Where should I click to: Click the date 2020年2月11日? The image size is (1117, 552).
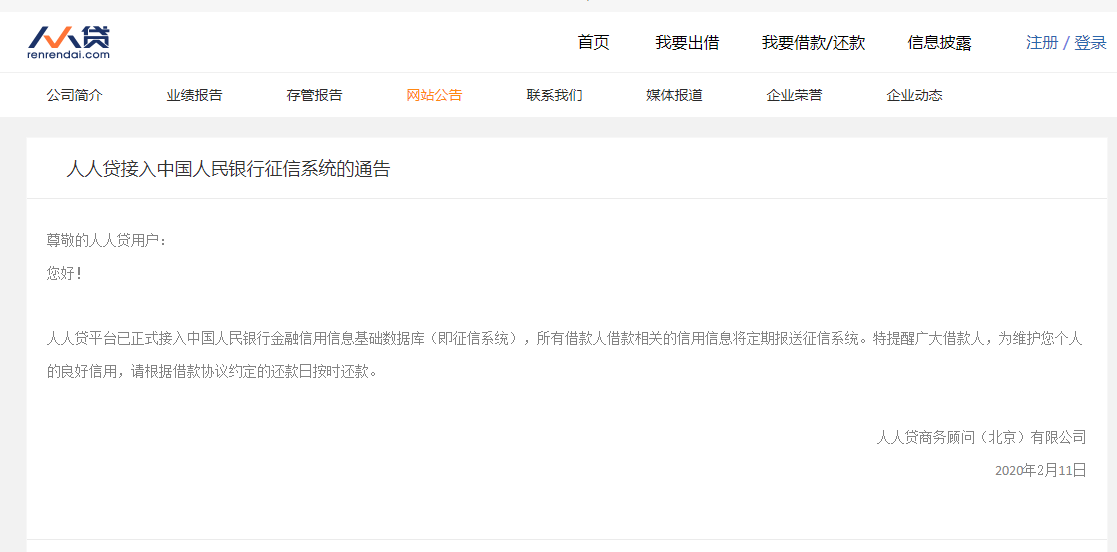1040,469
